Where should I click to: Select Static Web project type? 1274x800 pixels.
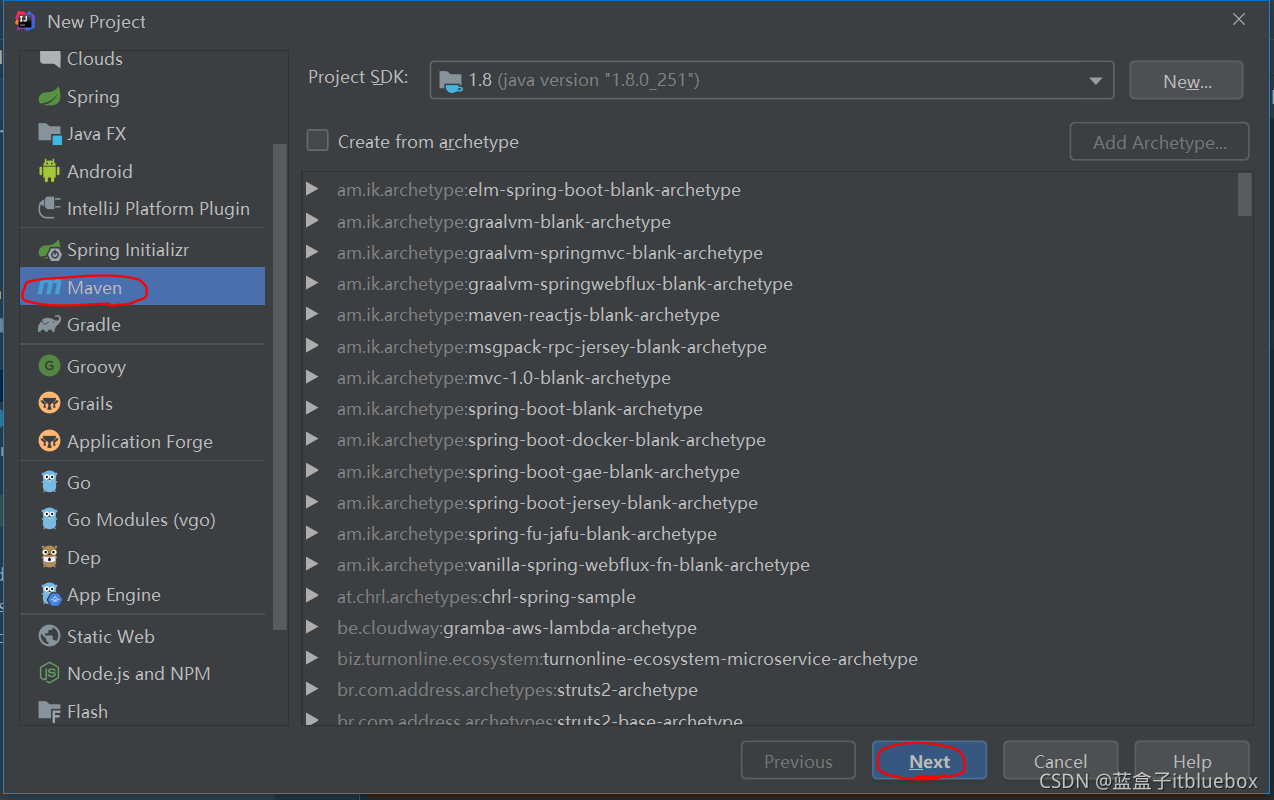click(143, 636)
